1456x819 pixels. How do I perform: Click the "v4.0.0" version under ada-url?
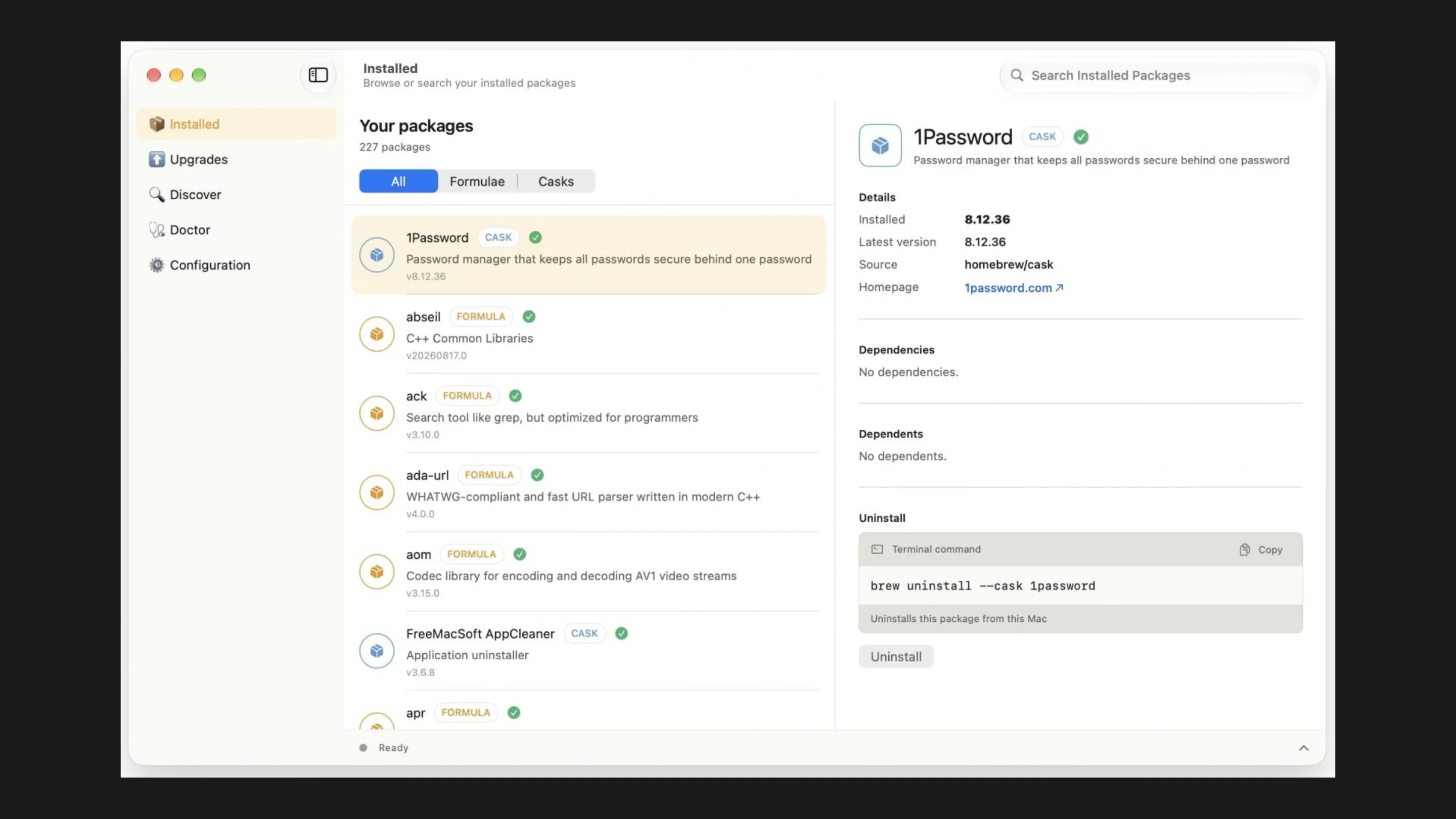pyautogui.click(x=421, y=514)
